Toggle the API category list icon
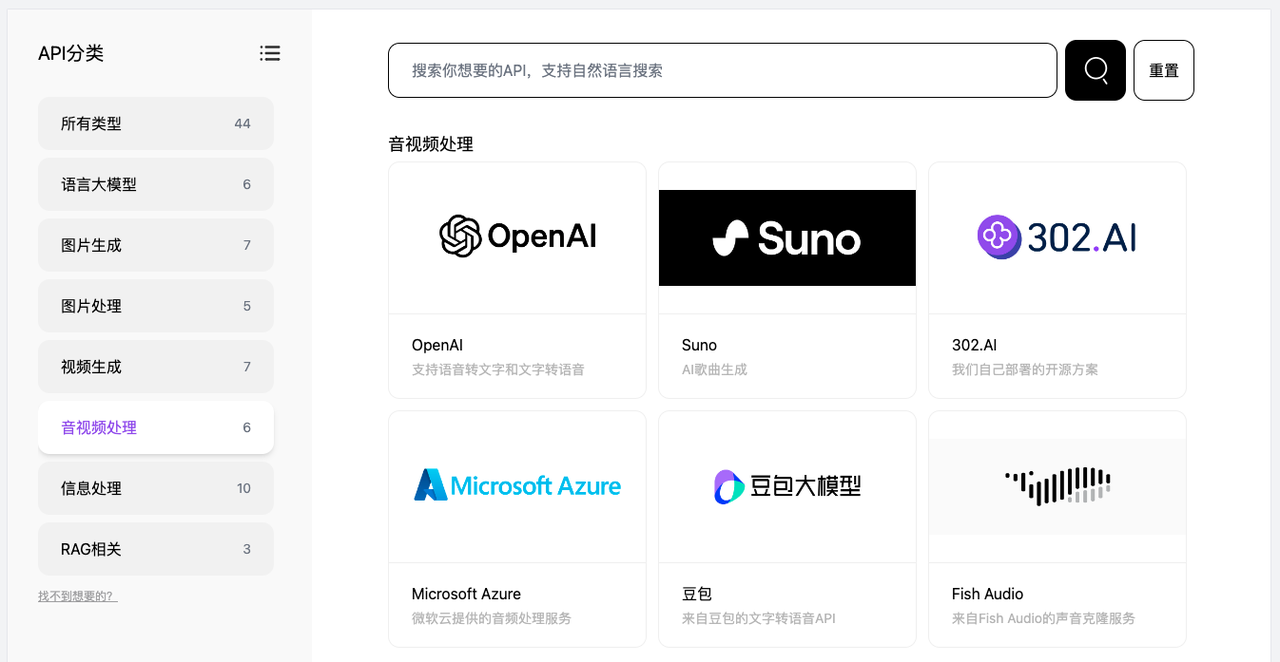The image size is (1280, 662). click(270, 53)
